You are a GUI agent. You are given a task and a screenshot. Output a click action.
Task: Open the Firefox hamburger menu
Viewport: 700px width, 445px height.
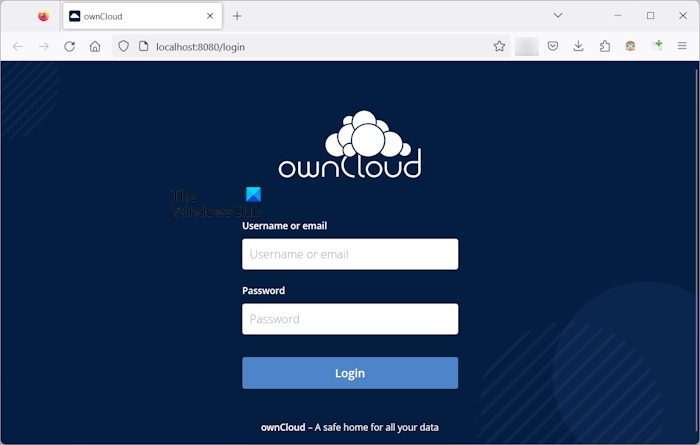point(682,46)
